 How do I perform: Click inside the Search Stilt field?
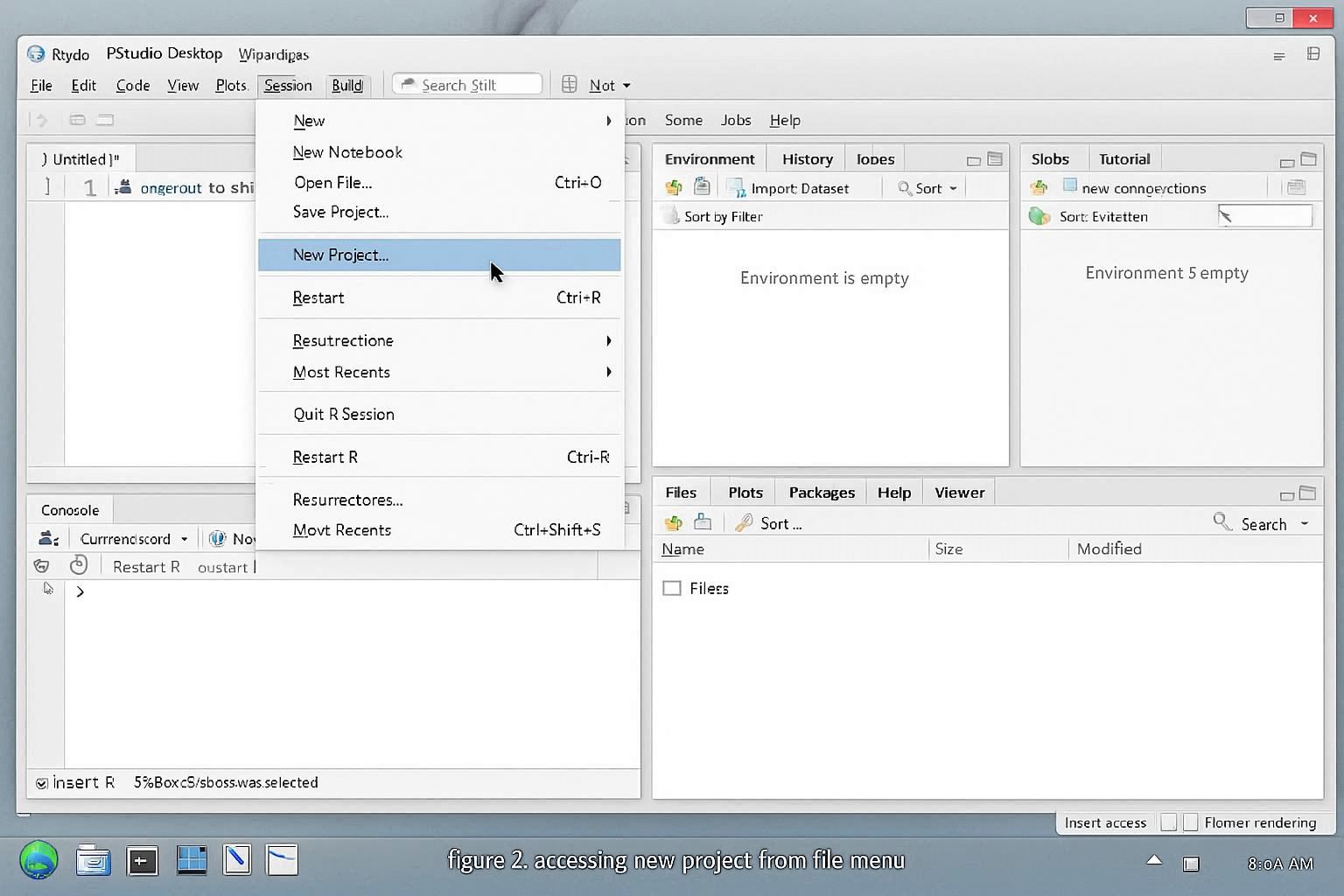click(466, 84)
